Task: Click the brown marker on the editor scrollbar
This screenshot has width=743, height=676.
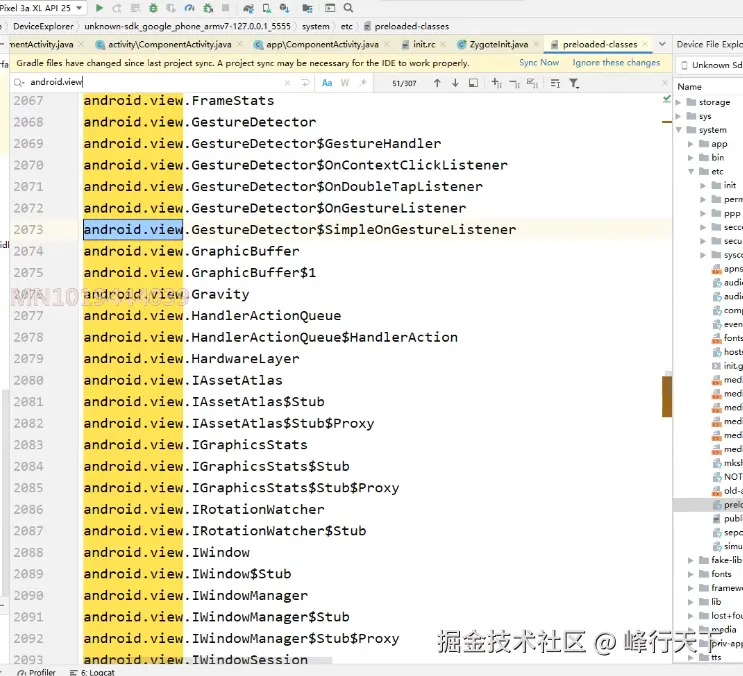Action: click(667, 397)
